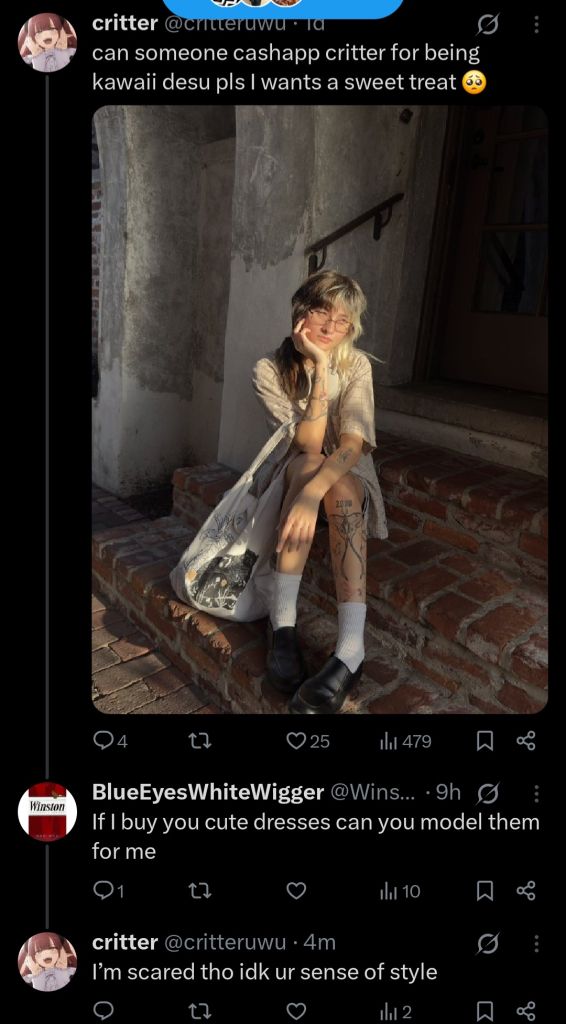This screenshot has width=566, height=1024.
Task: Share critter's cashapp photo post
Action: [x=526, y=741]
